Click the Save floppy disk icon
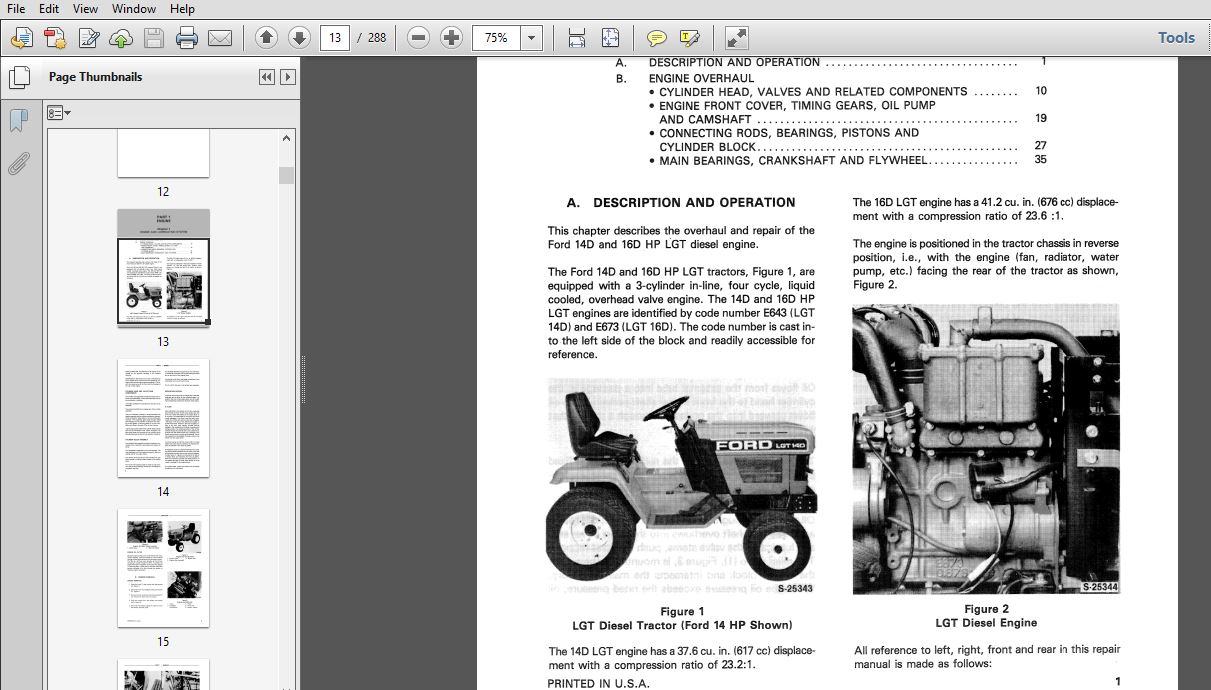Image resolution: width=1211 pixels, height=690 pixels. 153,38
